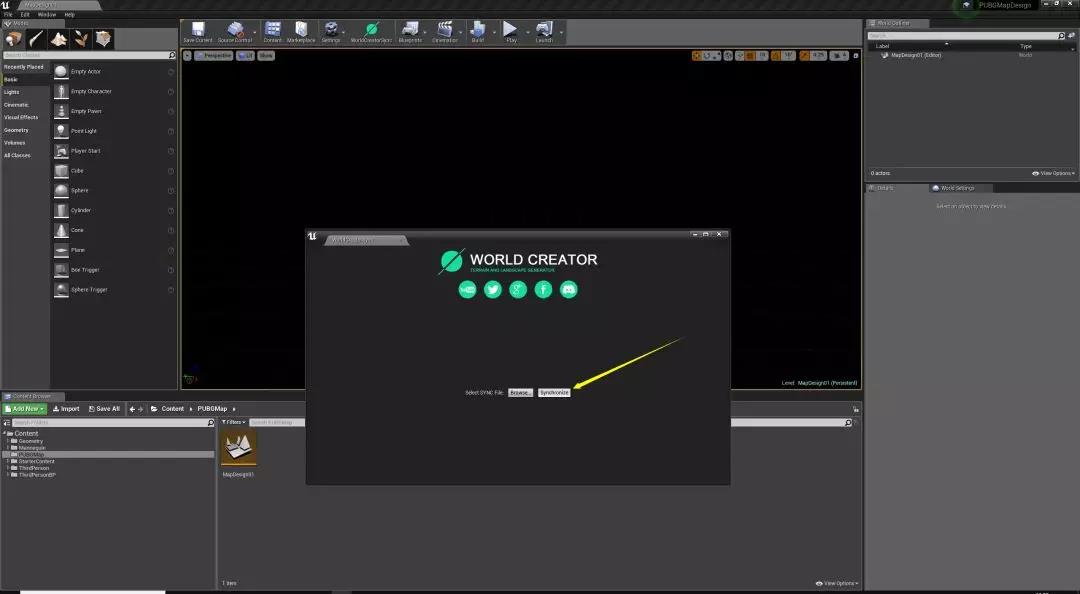Click the Build toolbar button
Image resolution: width=1080 pixels, height=594 pixels.
[477, 32]
